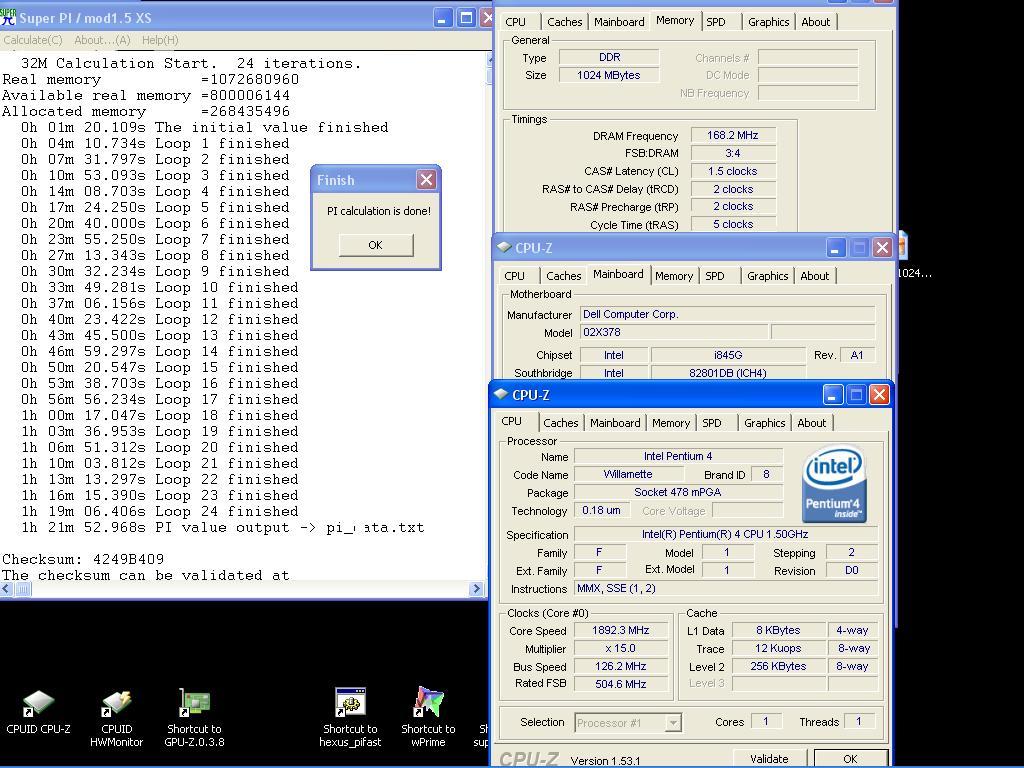Image resolution: width=1024 pixels, height=768 pixels.
Task: Minimize the front CPU-Z window
Action: [x=832, y=394]
